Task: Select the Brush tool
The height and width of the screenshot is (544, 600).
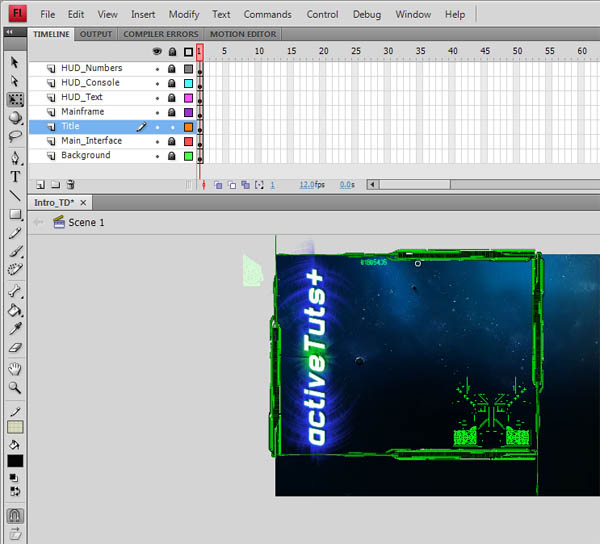Action: pyautogui.click(x=15, y=251)
